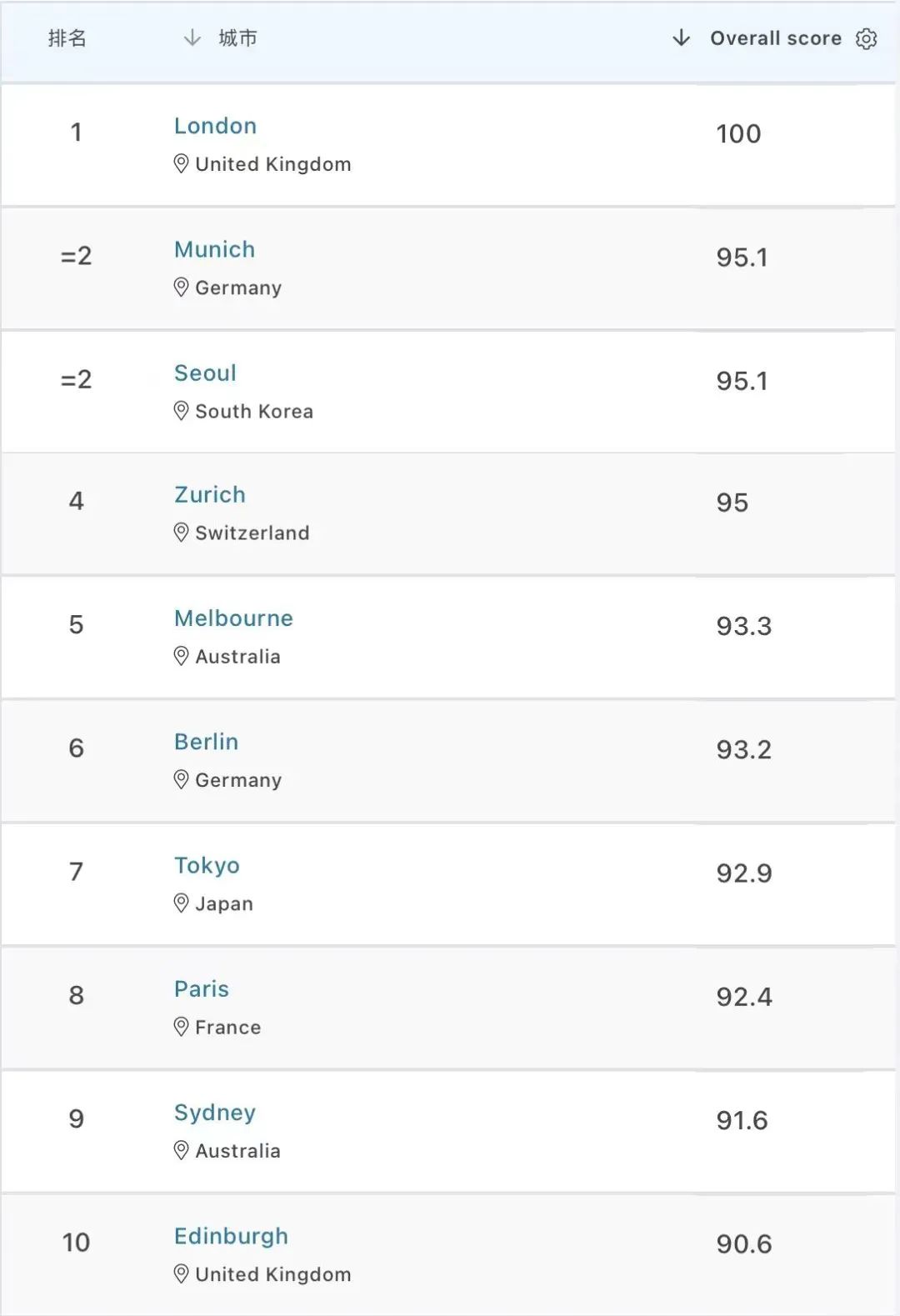
Task: Click sort arrow beside Overall score
Action: point(681,38)
